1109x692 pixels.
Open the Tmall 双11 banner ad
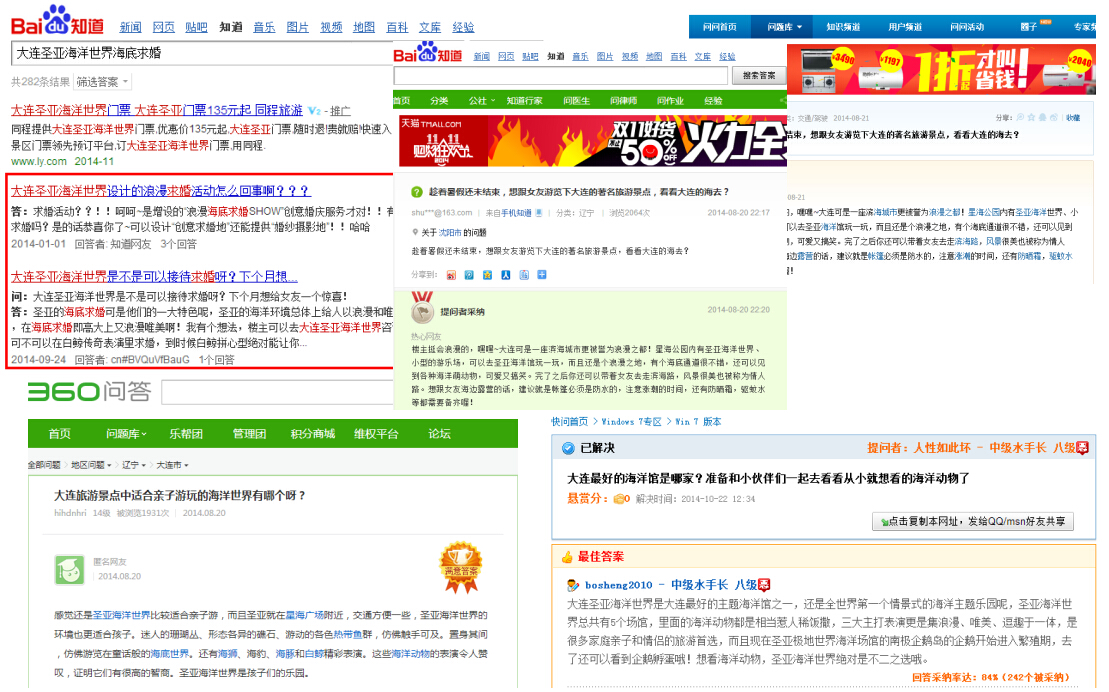[x=593, y=142]
